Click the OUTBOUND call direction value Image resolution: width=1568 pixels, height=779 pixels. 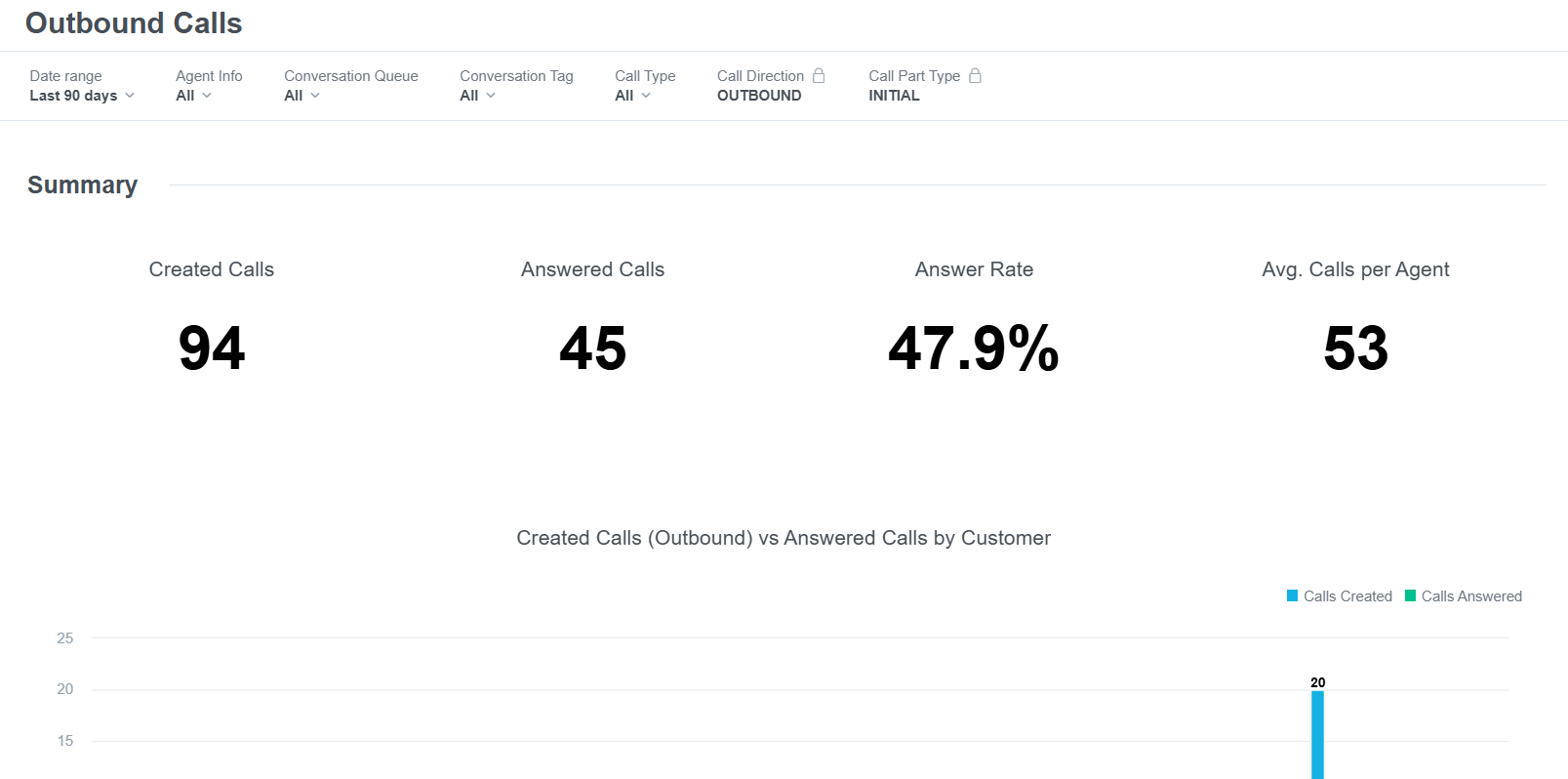[x=759, y=96]
